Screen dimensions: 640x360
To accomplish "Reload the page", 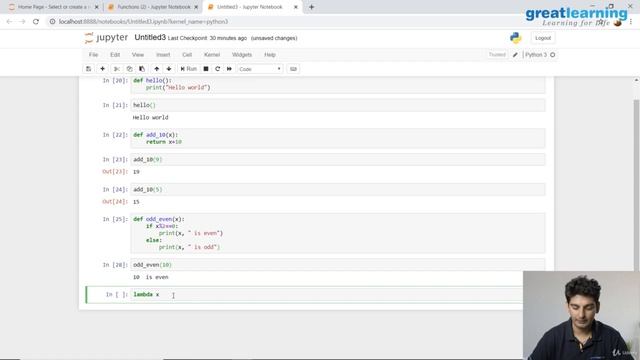I will pyautogui.click(x=36, y=22).
